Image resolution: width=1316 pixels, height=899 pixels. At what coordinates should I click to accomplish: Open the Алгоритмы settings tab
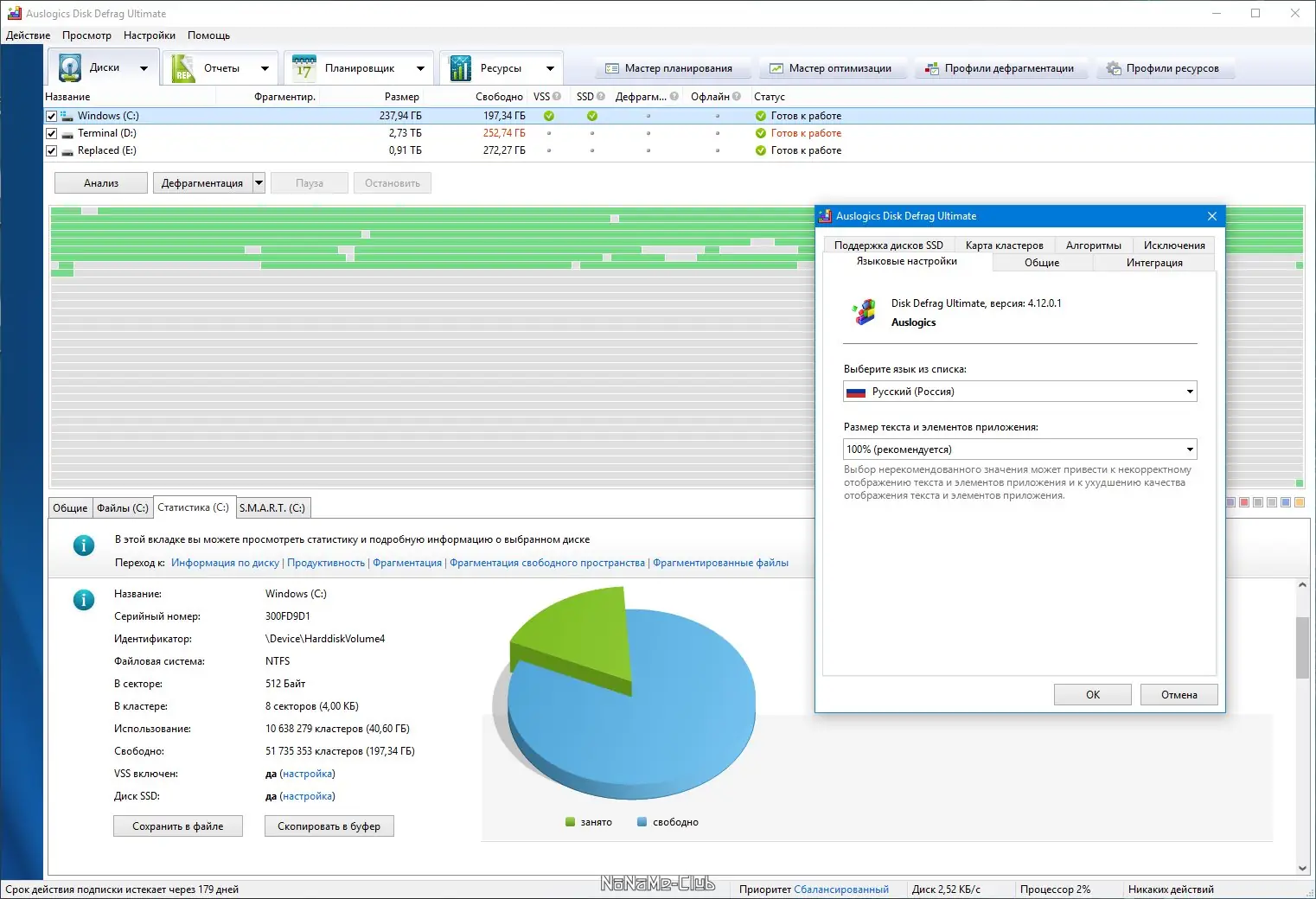pyautogui.click(x=1094, y=245)
